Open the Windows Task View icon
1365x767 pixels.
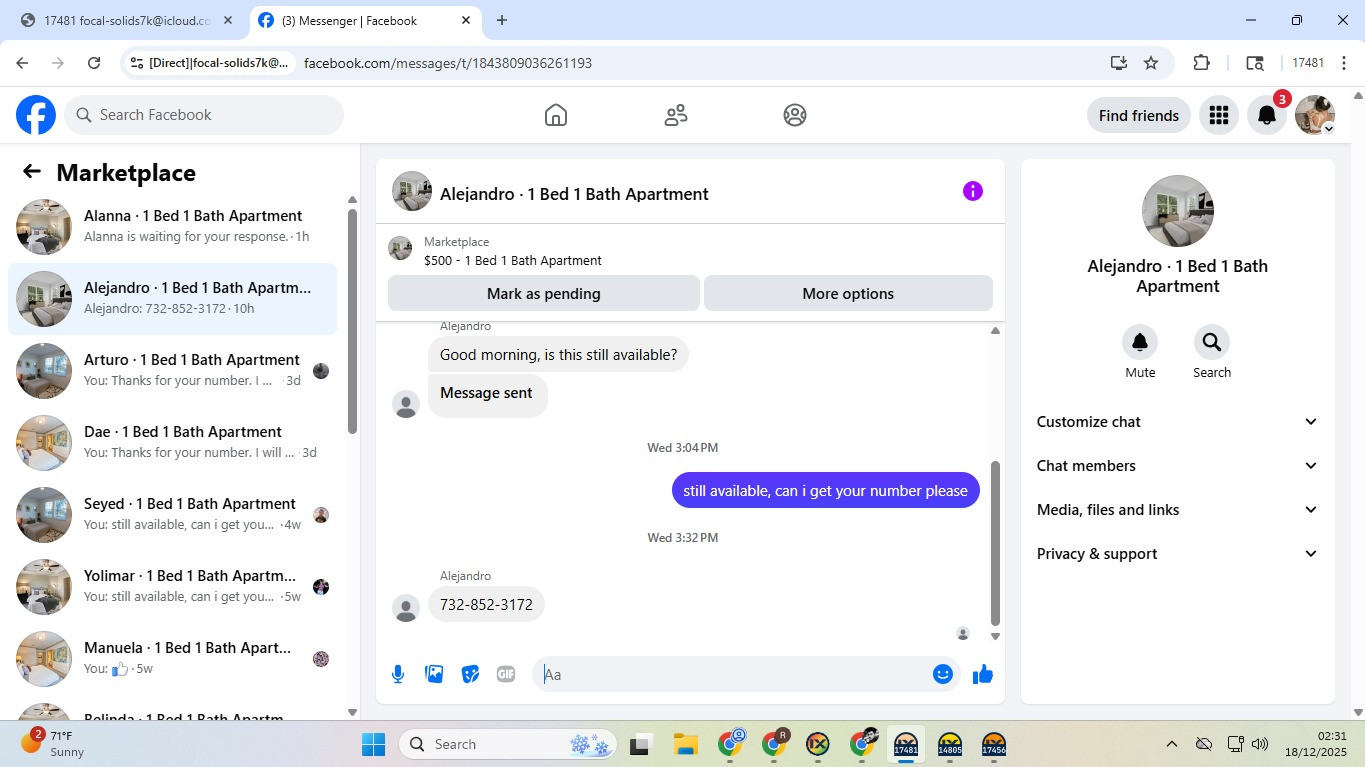point(640,744)
